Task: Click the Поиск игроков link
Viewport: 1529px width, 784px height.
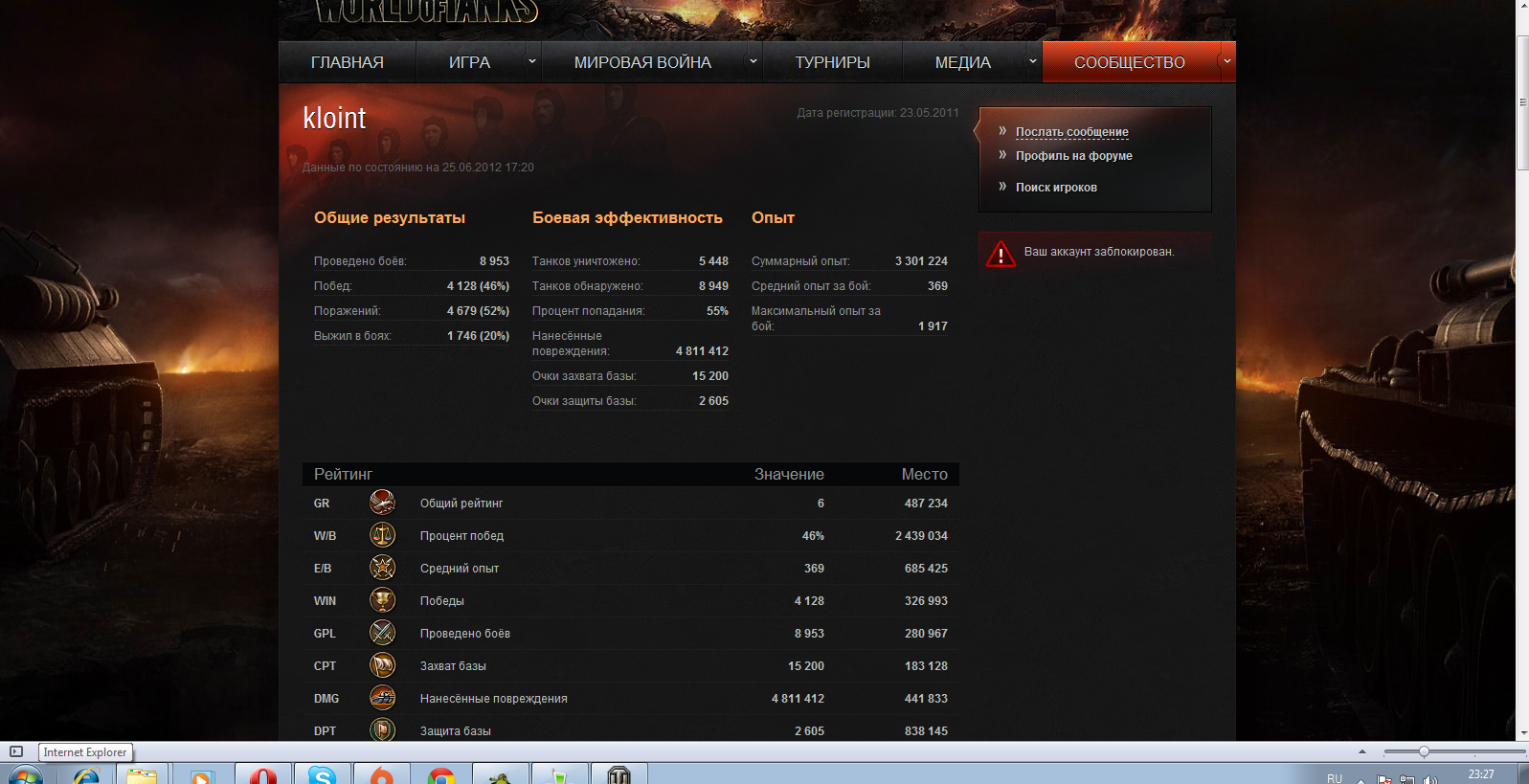Action: click(x=1056, y=188)
